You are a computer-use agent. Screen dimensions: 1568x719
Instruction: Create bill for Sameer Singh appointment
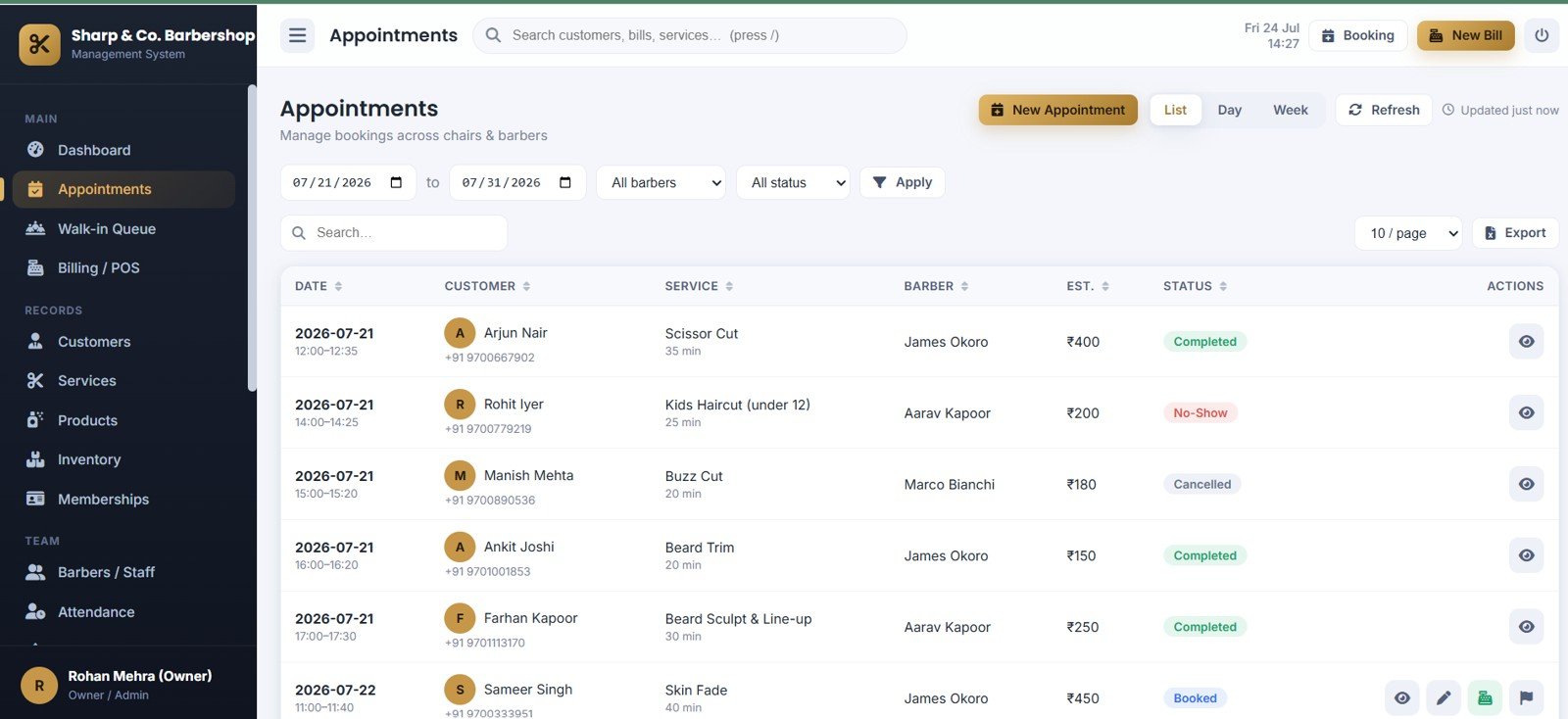click(x=1485, y=698)
